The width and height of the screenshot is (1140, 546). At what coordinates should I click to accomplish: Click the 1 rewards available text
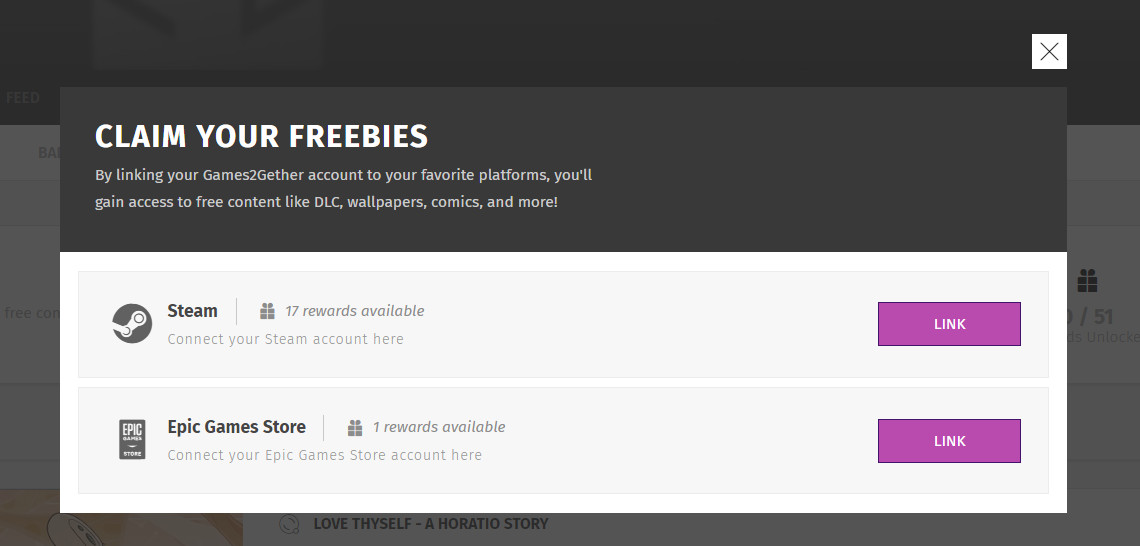[438, 427]
